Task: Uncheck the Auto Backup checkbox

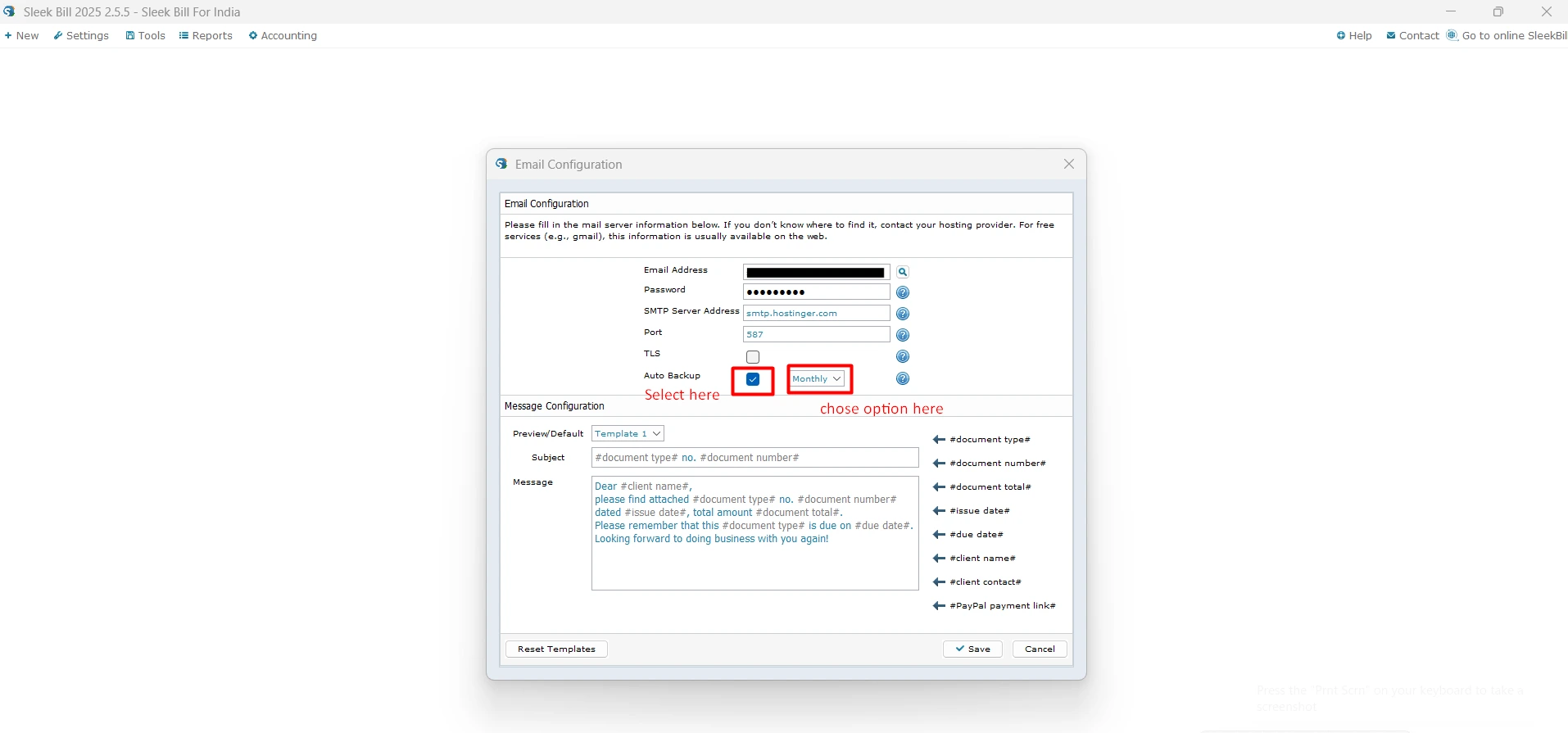Action: (753, 379)
